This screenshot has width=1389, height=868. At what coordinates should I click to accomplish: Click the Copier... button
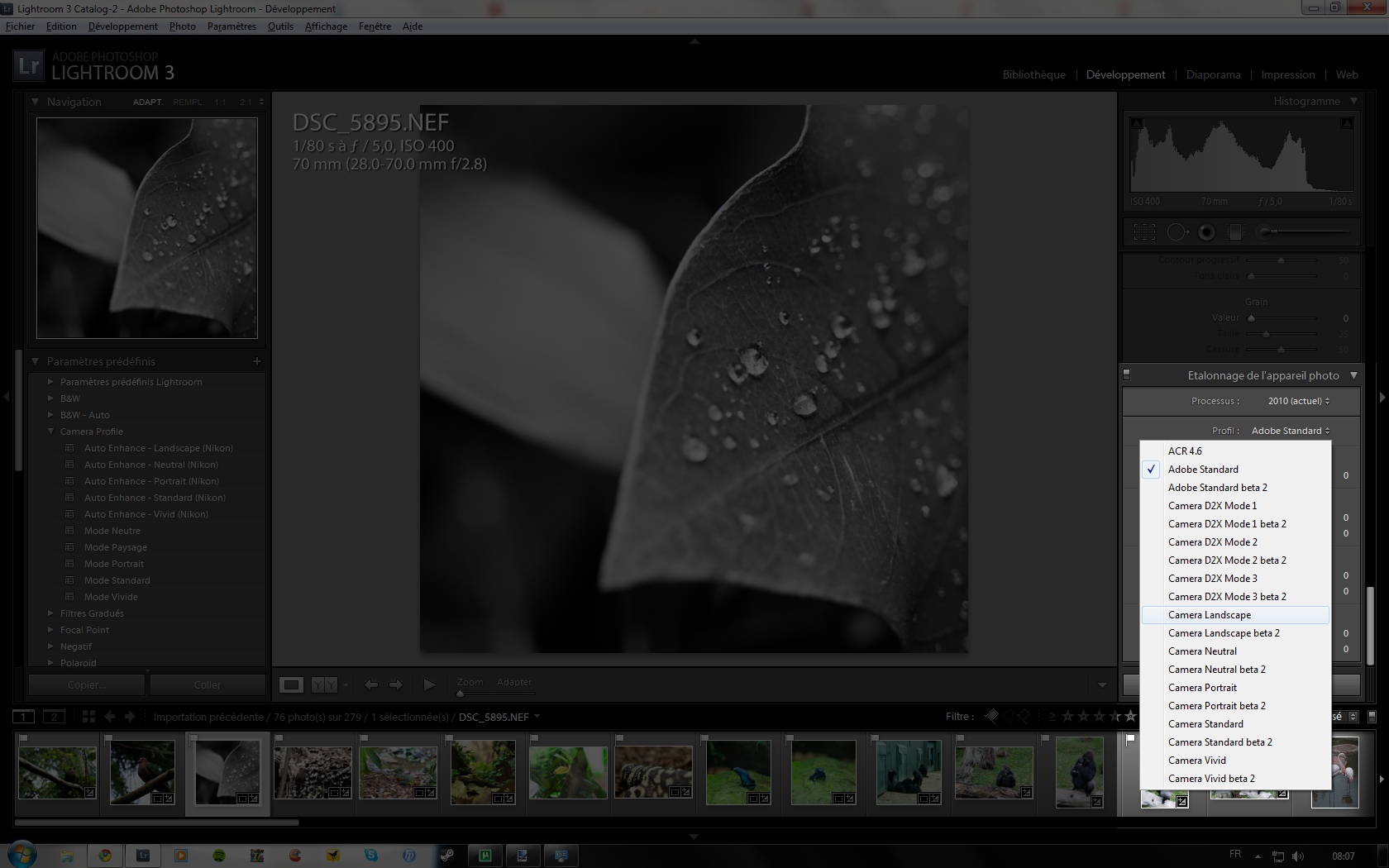(x=87, y=684)
